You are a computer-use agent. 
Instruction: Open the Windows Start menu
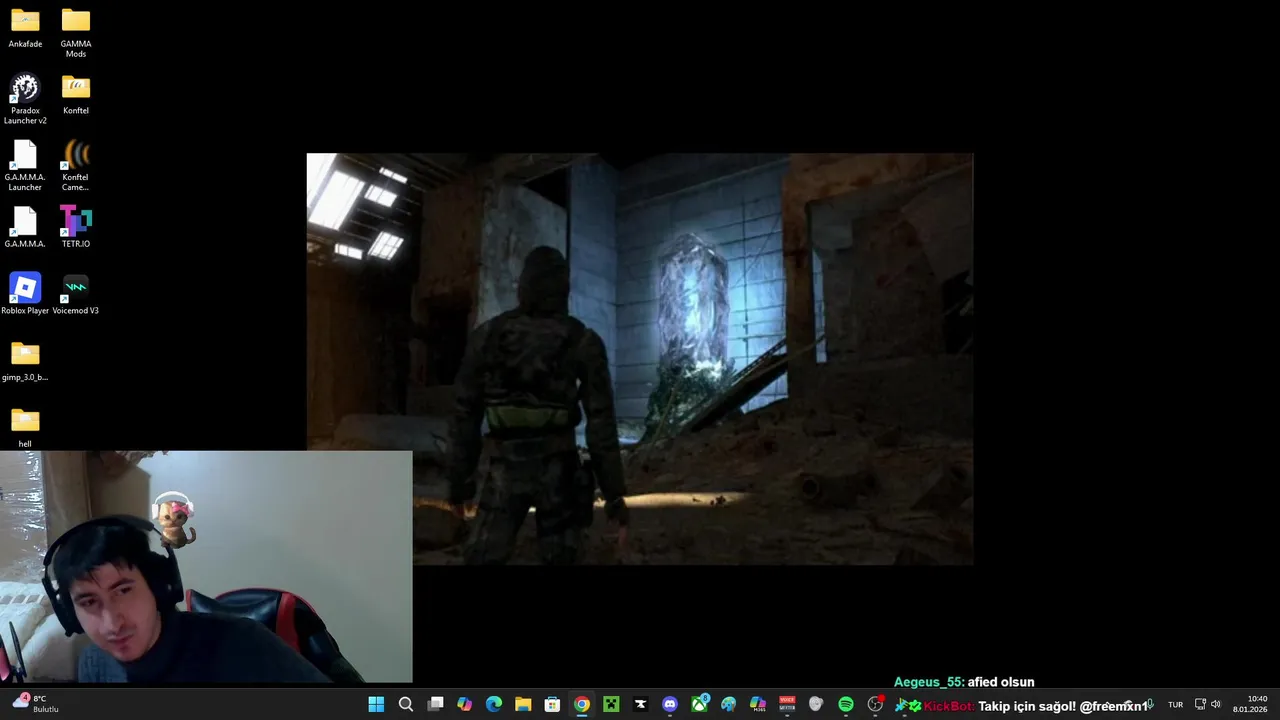click(376, 704)
